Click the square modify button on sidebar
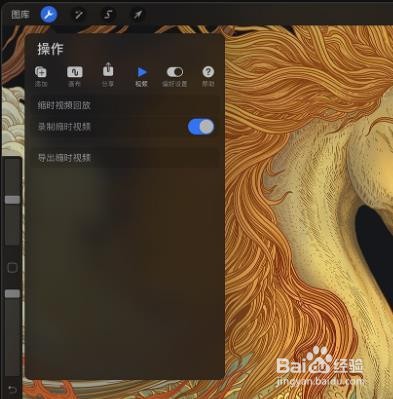Screen dimensions: 393x399 point(12,267)
